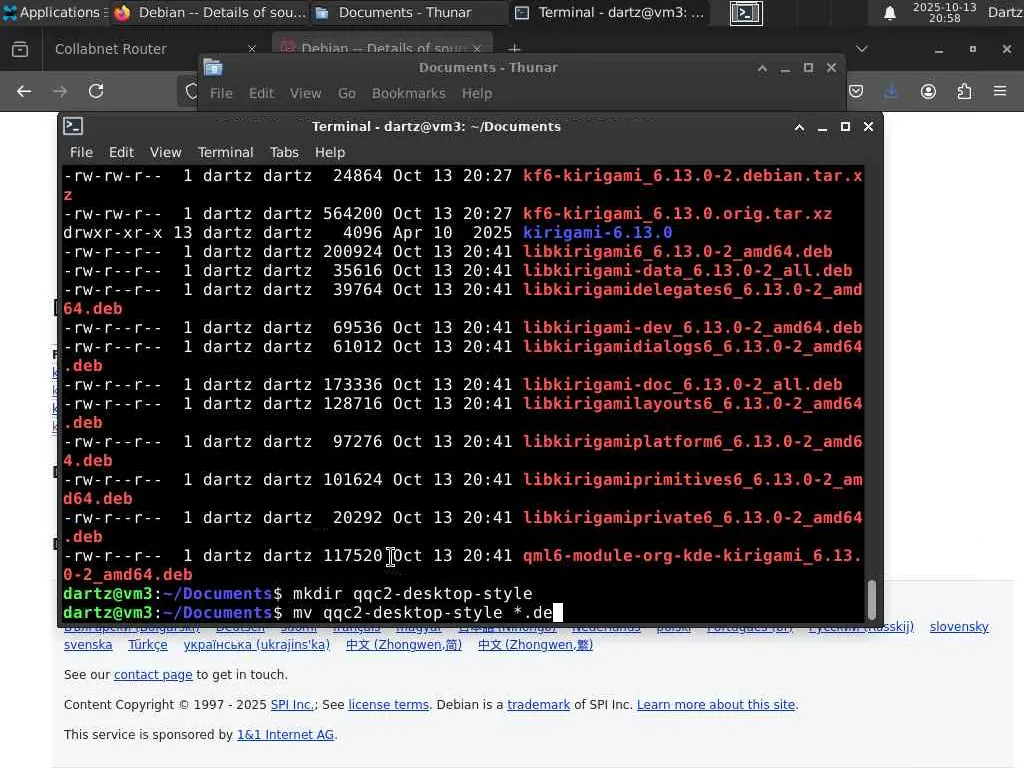This screenshot has height=768, width=1024.
Task: Click the terminal vertical scrollbar handle
Action: click(x=871, y=599)
